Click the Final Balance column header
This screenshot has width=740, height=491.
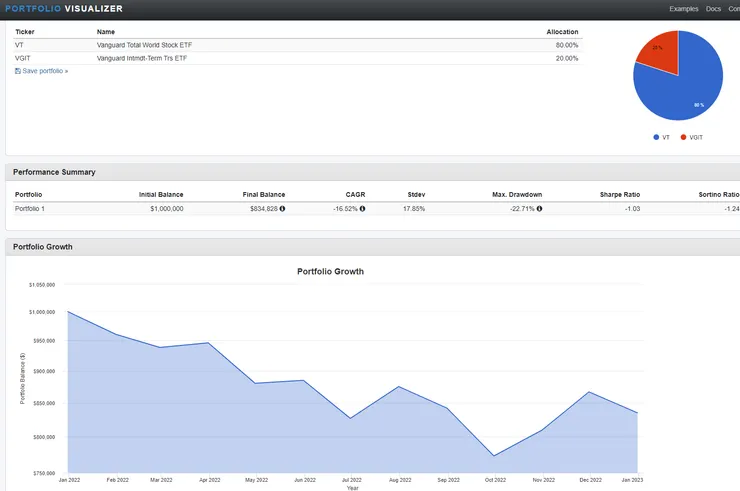click(264, 195)
